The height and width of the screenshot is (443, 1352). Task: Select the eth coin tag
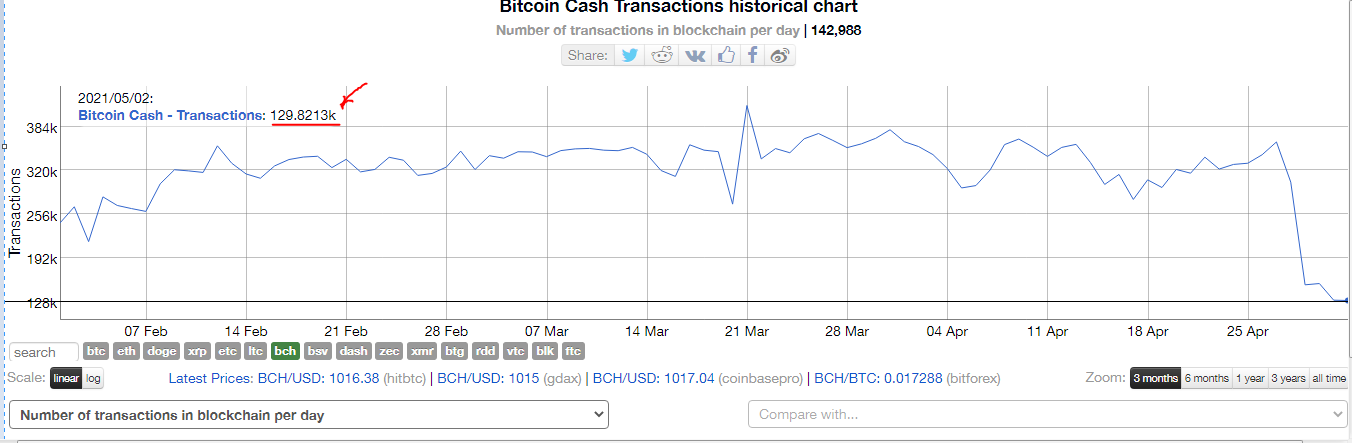[x=127, y=351]
